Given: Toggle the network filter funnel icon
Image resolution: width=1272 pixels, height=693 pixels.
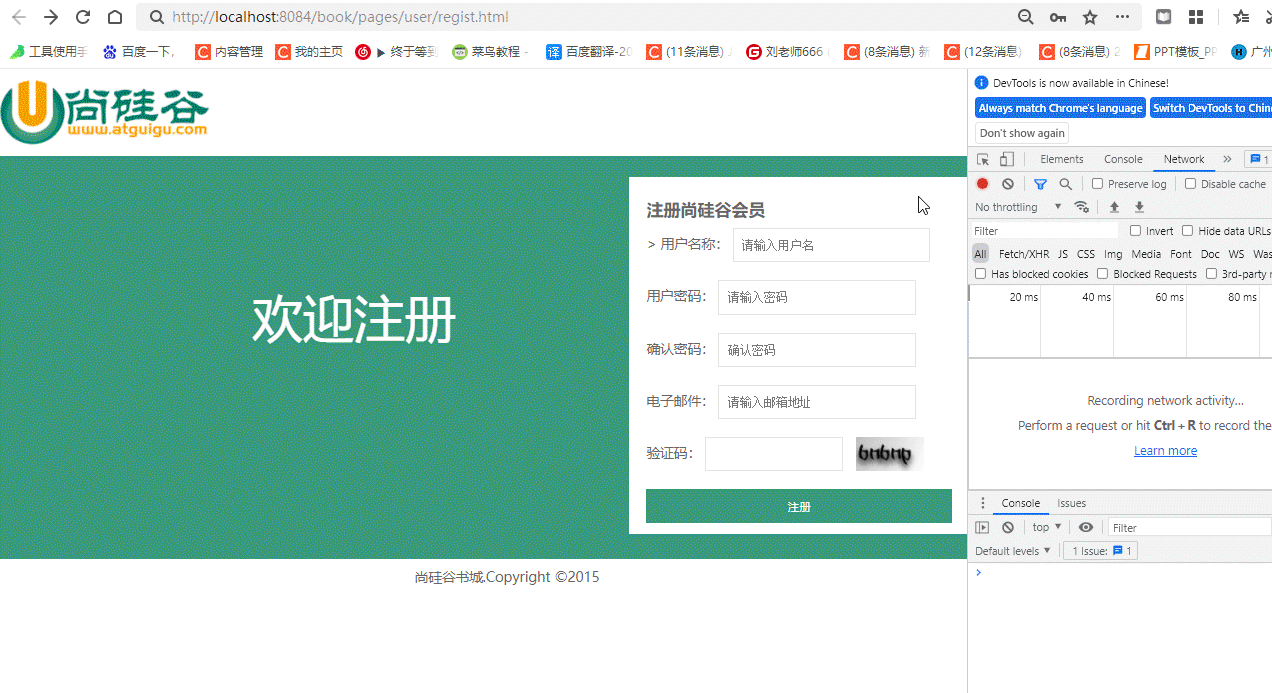Looking at the screenshot, I should click(1040, 184).
